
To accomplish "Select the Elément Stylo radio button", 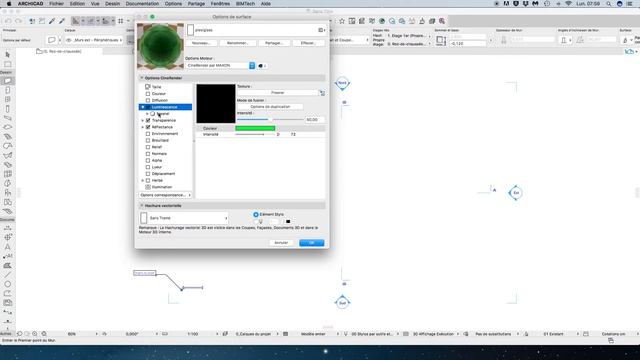I will pyautogui.click(x=256, y=214).
